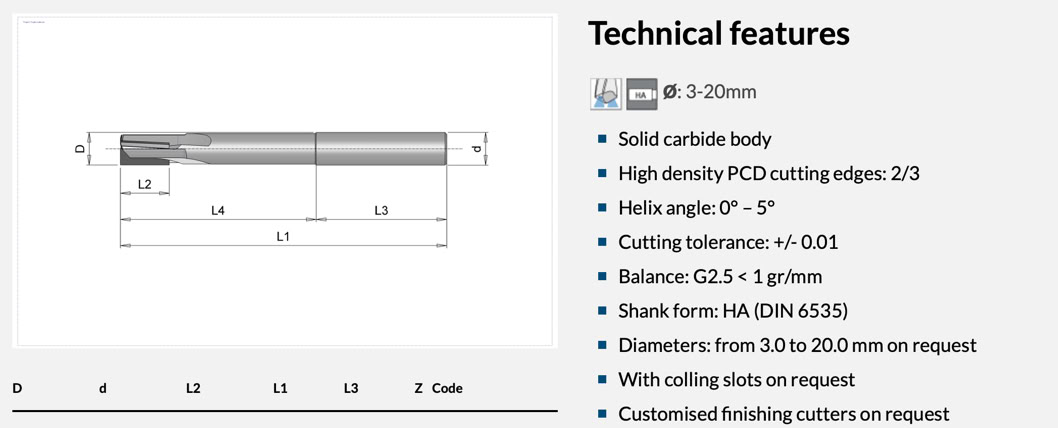This screenshot has width=1058, height=428.
Task: Click the cutter diameter D label in the drawing
Action: tap(80, 149)
